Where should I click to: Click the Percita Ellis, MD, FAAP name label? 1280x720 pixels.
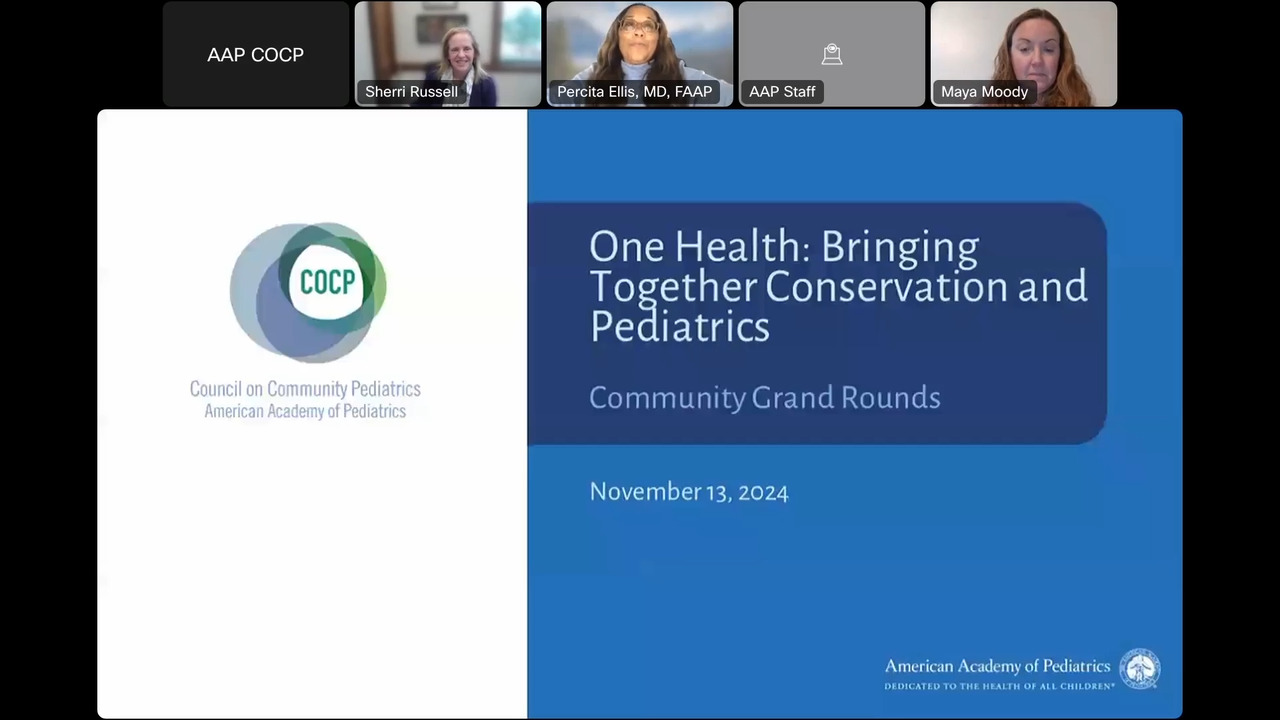(634, 92)
